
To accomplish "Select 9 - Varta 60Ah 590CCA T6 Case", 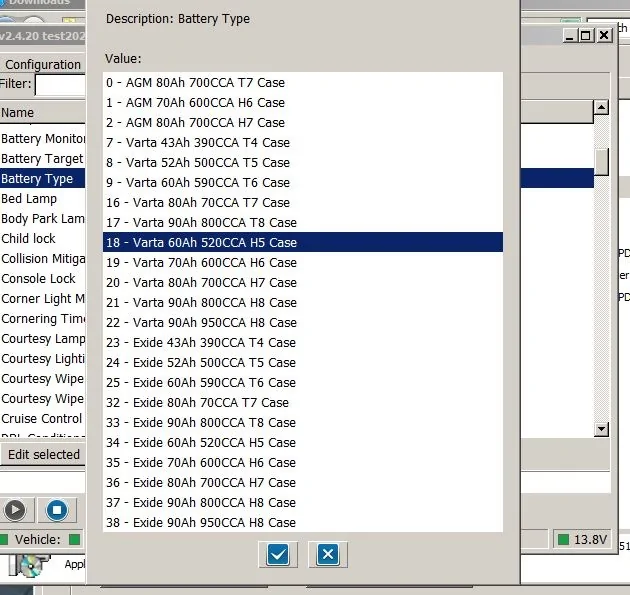I will (303, 182).
